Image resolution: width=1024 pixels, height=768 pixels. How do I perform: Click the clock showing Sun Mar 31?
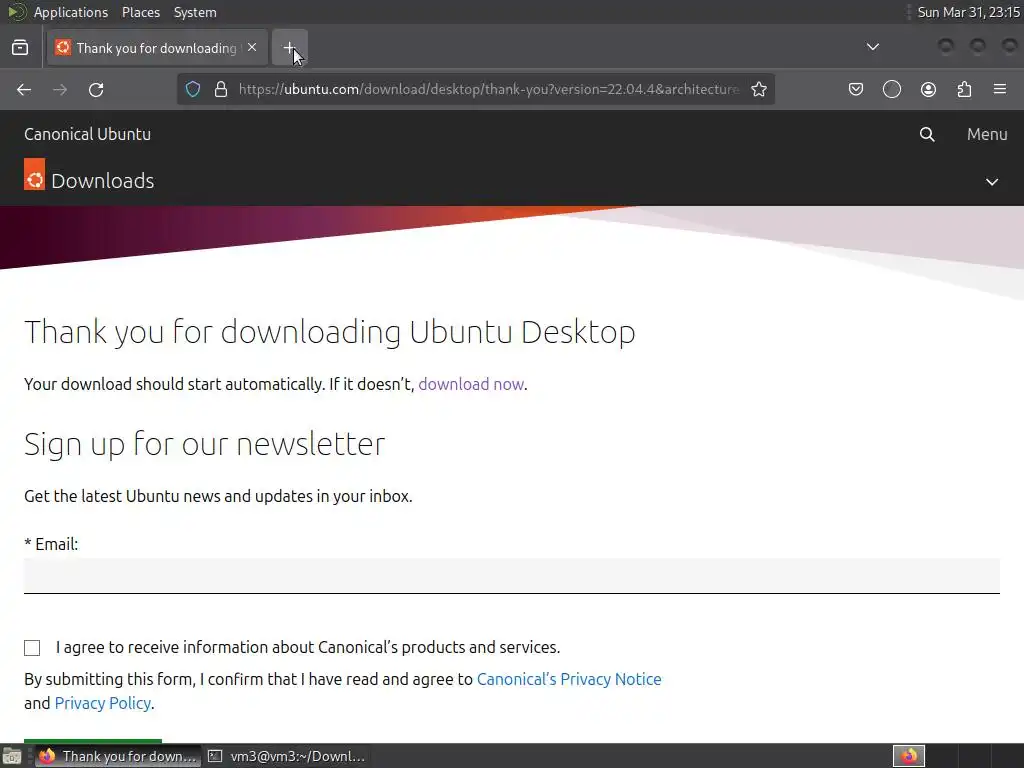968,12
